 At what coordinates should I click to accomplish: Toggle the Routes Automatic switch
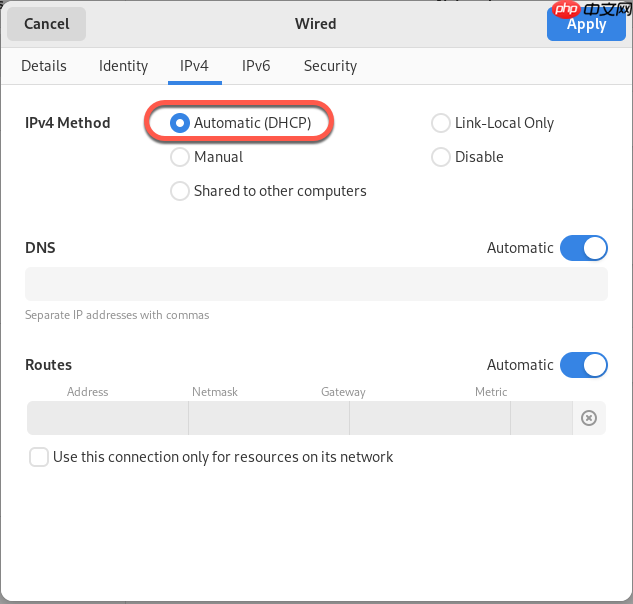coord(584,365)
